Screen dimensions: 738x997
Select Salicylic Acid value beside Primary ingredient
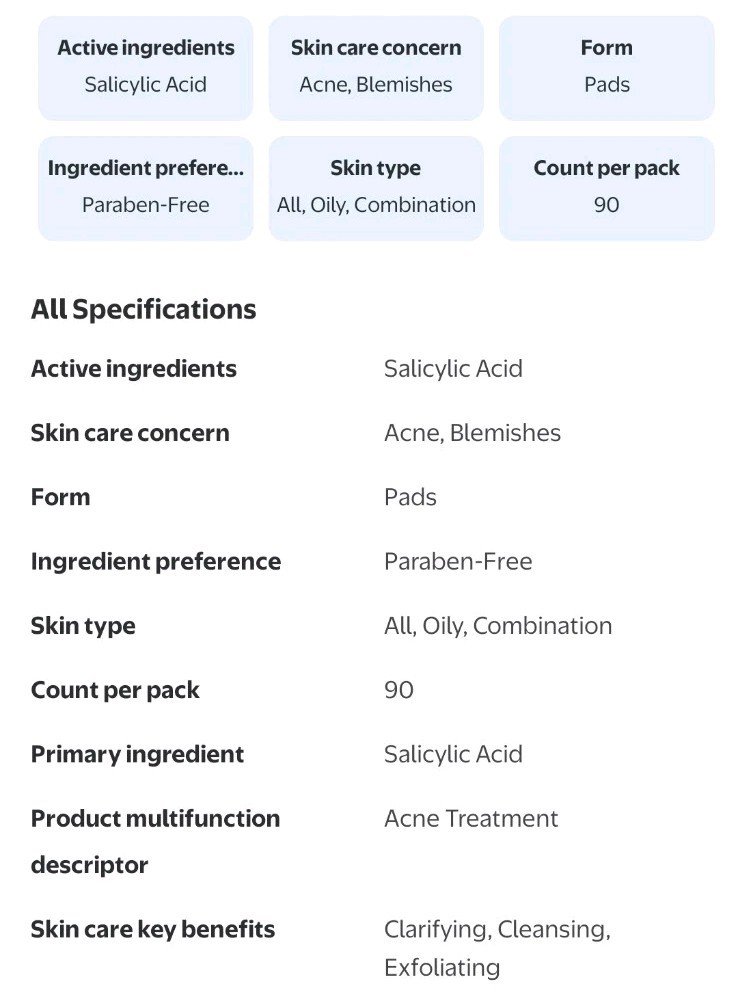(453, 754)
